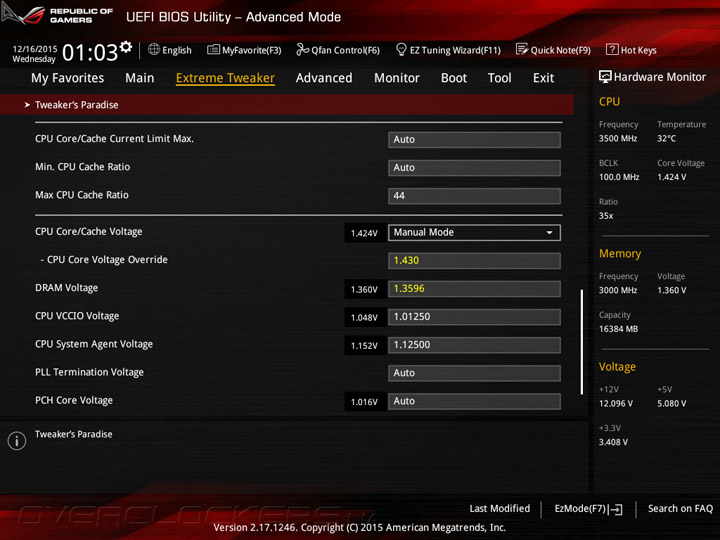Click the PCH Core Voltage label

click(74, 400)
